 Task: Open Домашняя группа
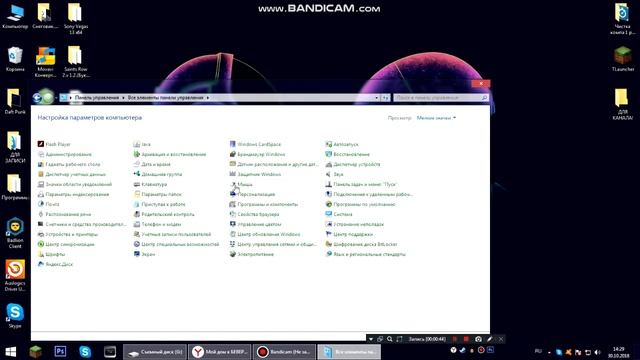(x=158, y=174)
